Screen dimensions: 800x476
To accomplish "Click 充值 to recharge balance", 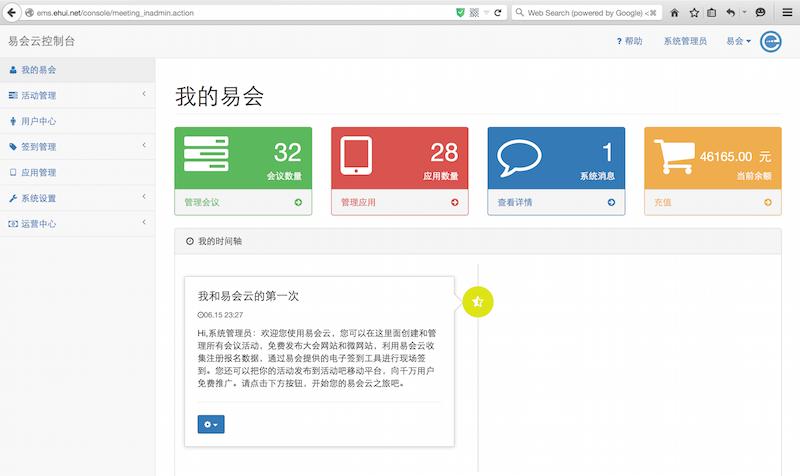I will [663, 202].
